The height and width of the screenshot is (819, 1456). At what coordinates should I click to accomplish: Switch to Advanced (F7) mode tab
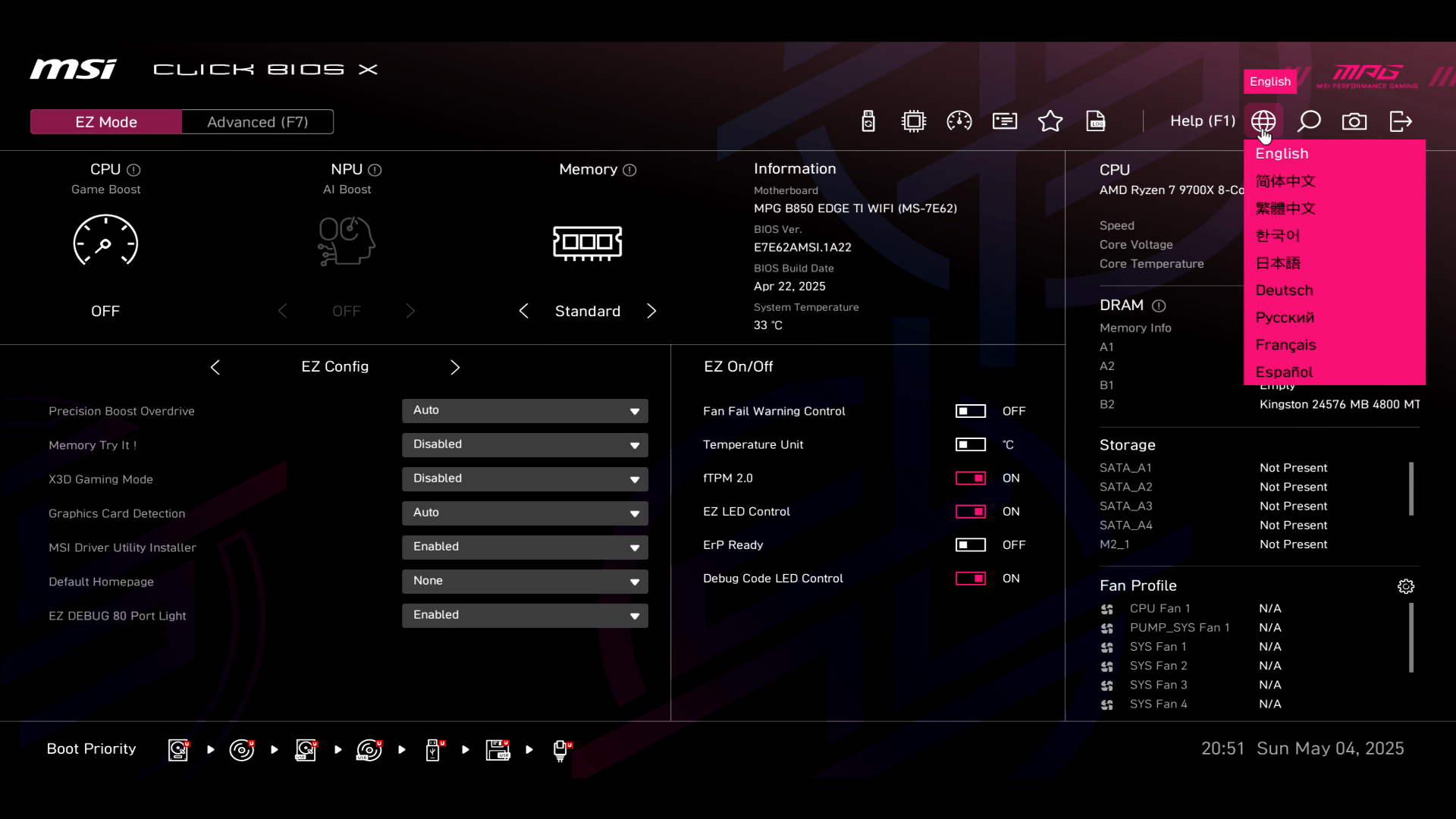257,122
